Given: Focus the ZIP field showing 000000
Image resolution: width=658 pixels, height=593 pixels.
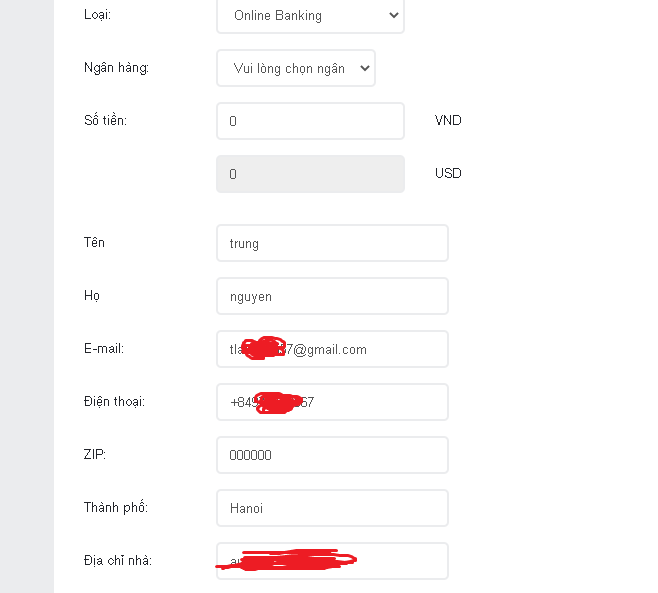Looking at the screenshot, I should pyautogui.click(x=332, y=455).
